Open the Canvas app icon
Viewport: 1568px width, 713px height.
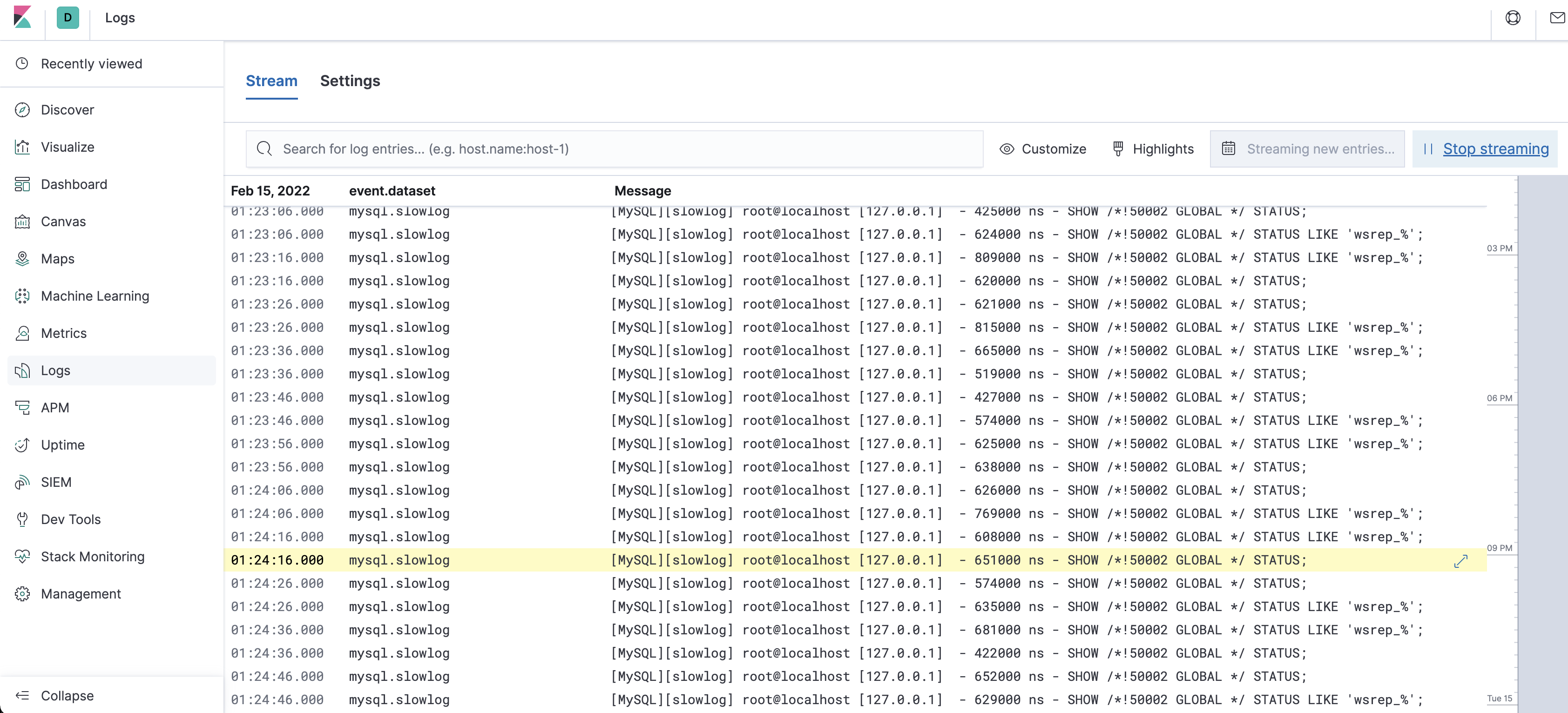(22, 222)
